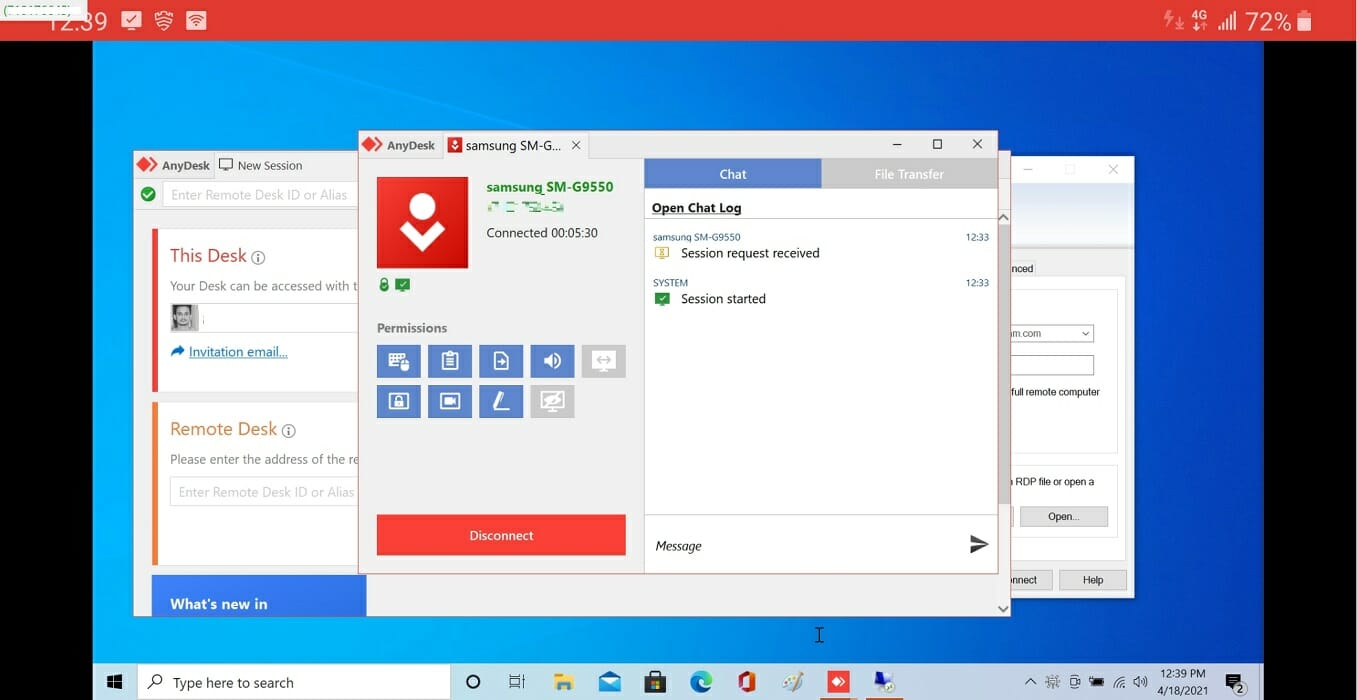Click the AnyDesk logo in session window
This screenshot has width=1357, height=700.
372,145
